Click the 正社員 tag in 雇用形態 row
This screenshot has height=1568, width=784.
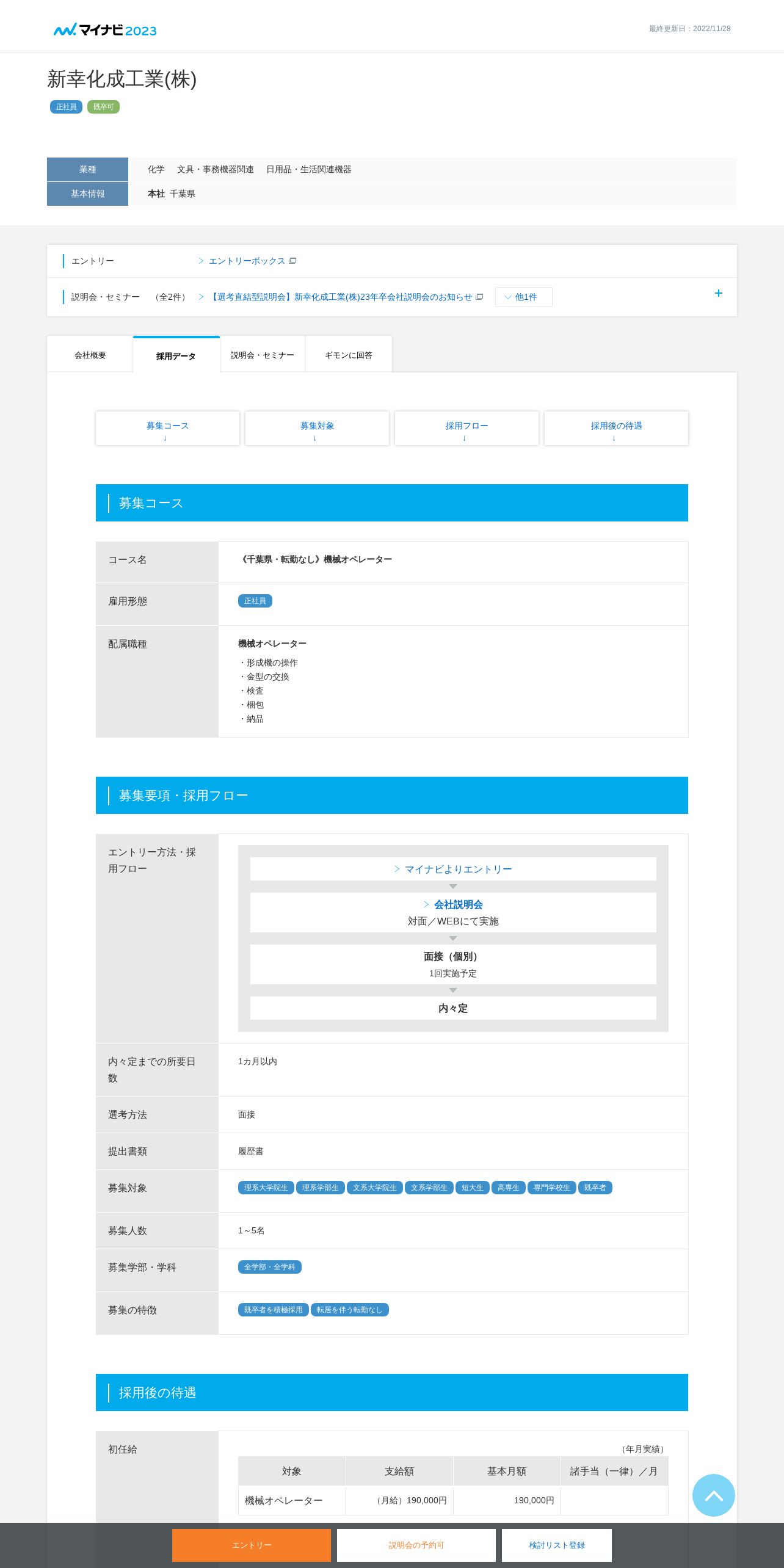[255, 601]
